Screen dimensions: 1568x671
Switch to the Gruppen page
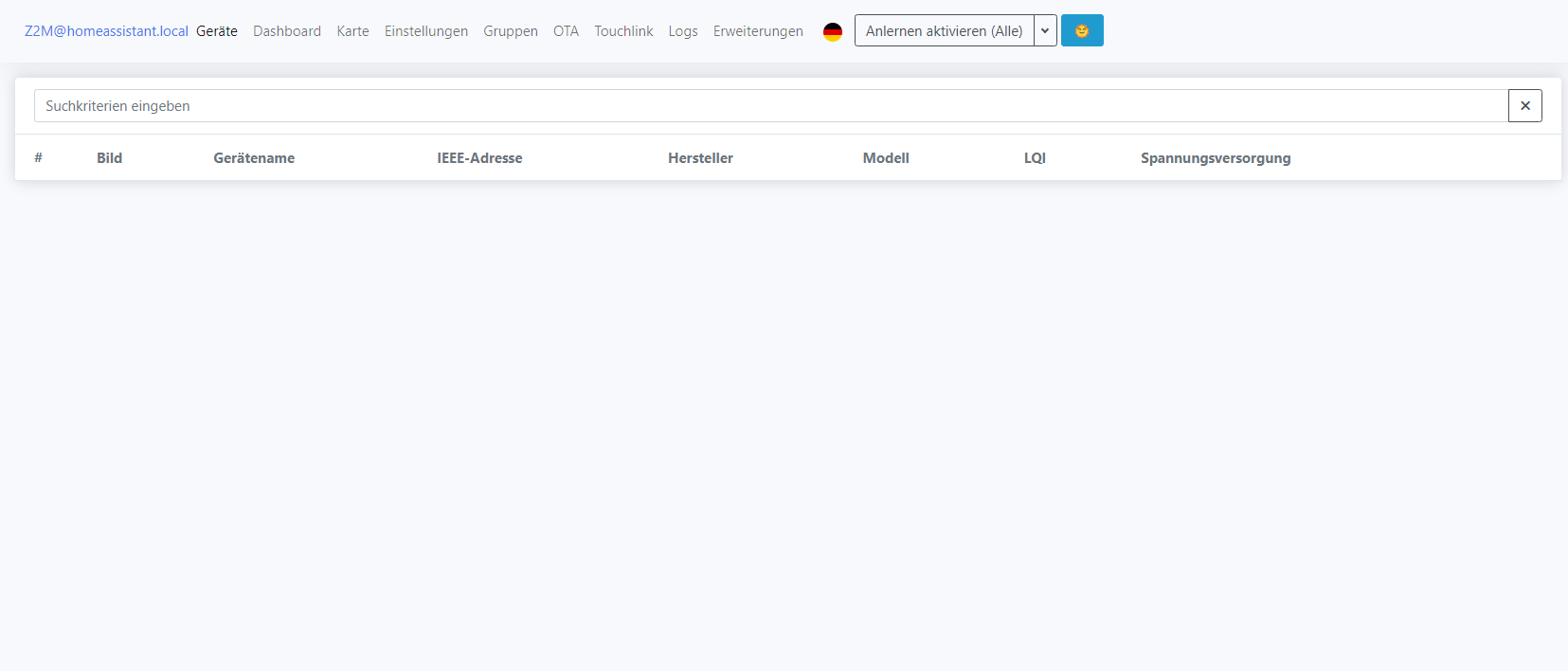coord(511,31)
